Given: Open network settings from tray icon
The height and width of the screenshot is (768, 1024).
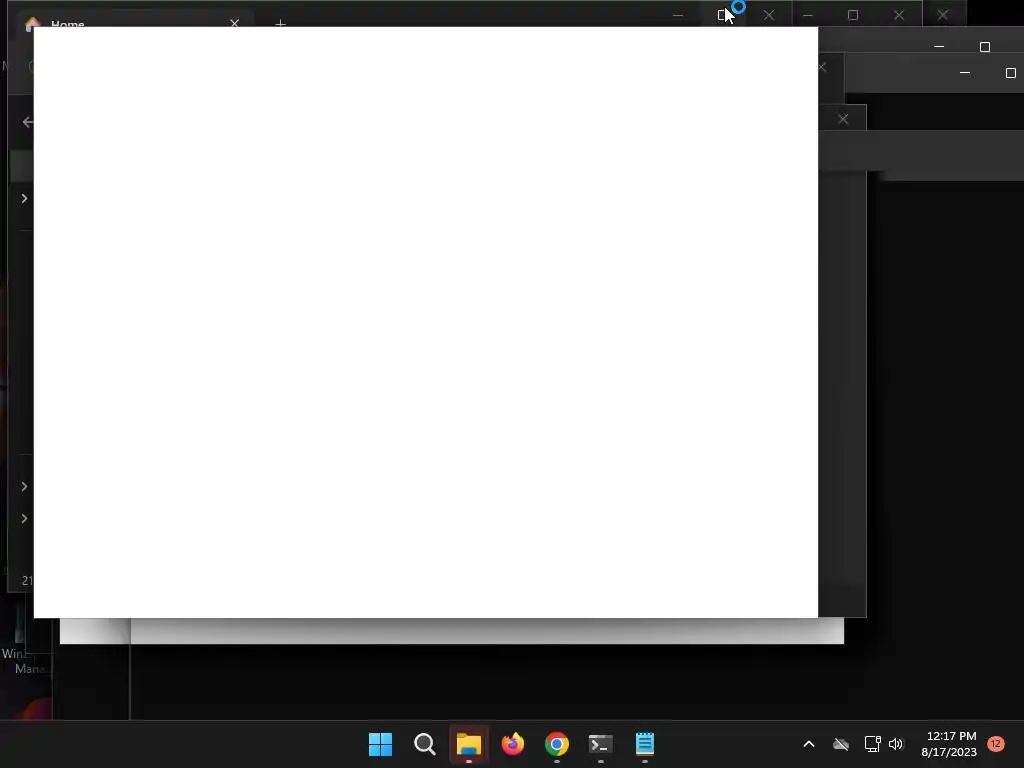Looking at the screenshot, I should (872, 744).
